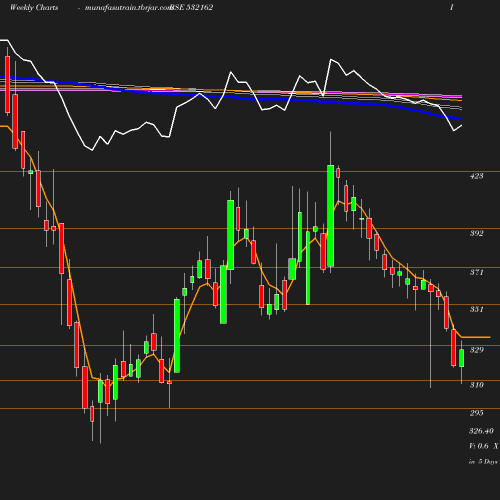Image resolution: width=500 pixels, height=500 pixels.
Task: Click the "BSE 532162" stock code label
Action: coord(191,7)
